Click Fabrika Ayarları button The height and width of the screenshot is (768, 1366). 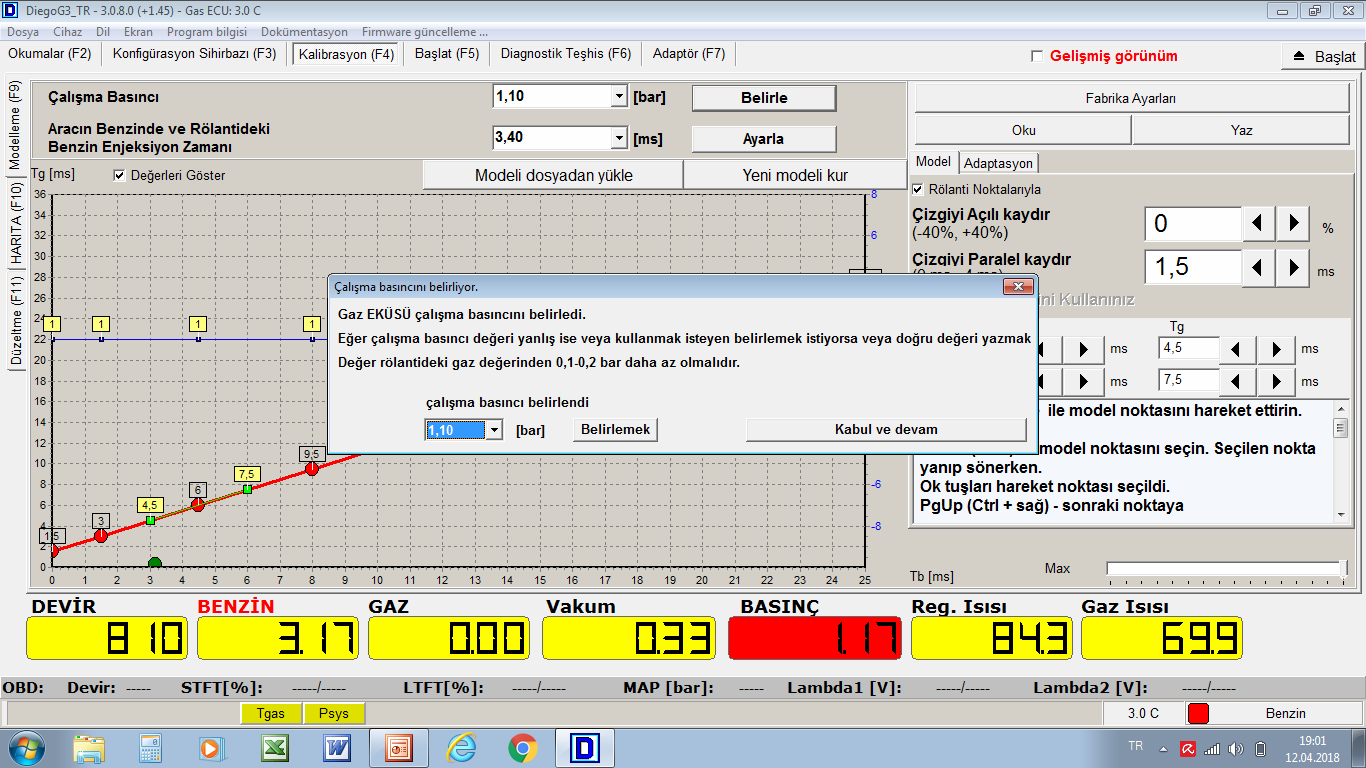tap(1131, 99)
